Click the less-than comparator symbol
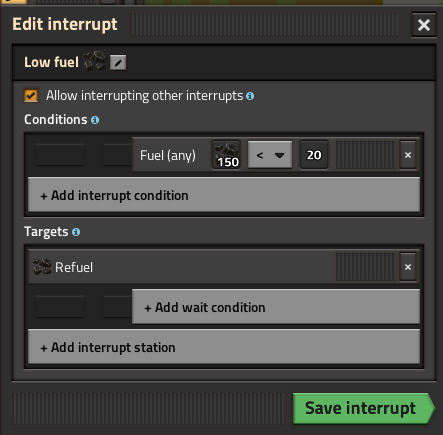443x435 pixels. [x=260, y=155]
